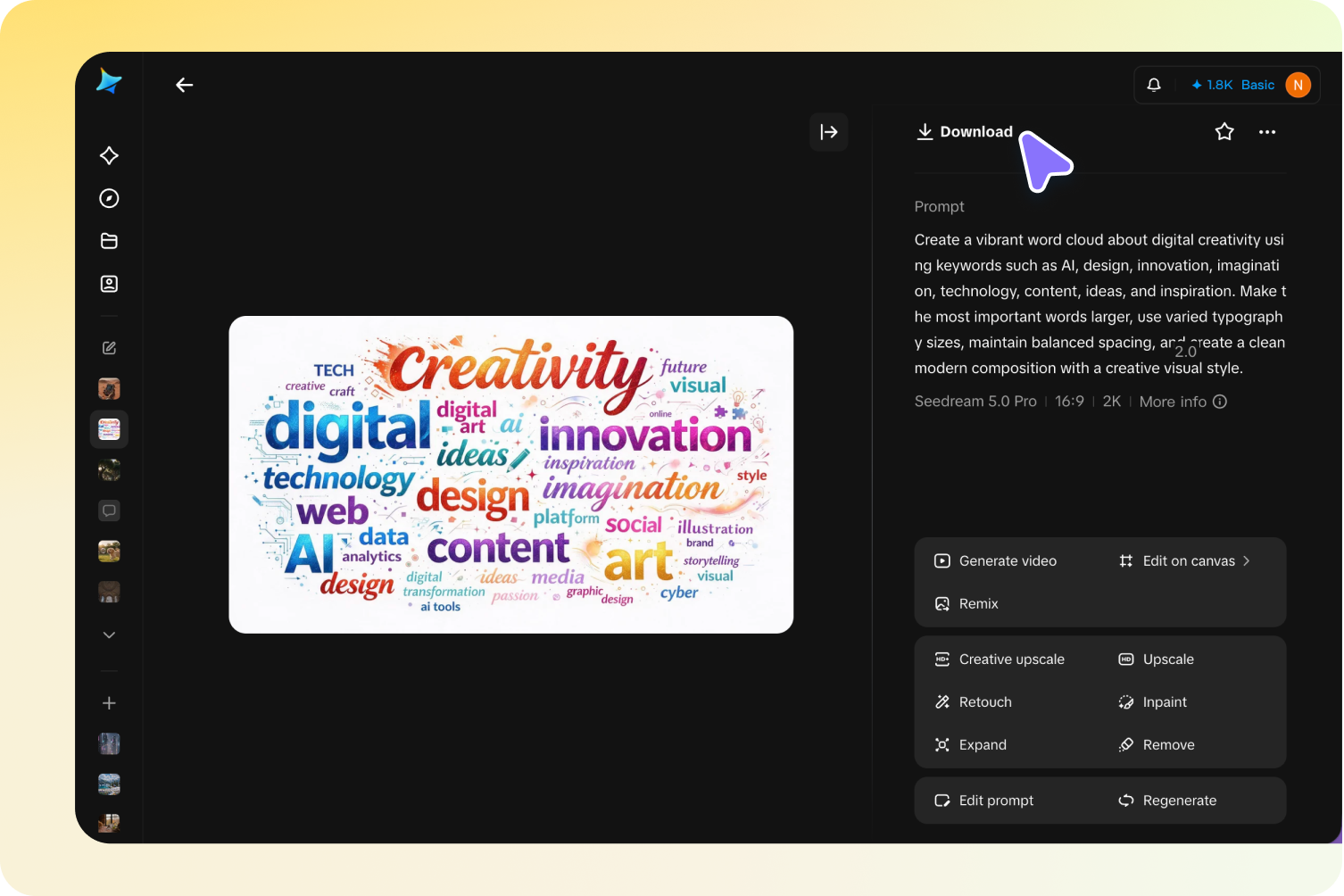1344x896 pixels.
Task: Toggle the favorite star icon
Action: pos(1224,132)
